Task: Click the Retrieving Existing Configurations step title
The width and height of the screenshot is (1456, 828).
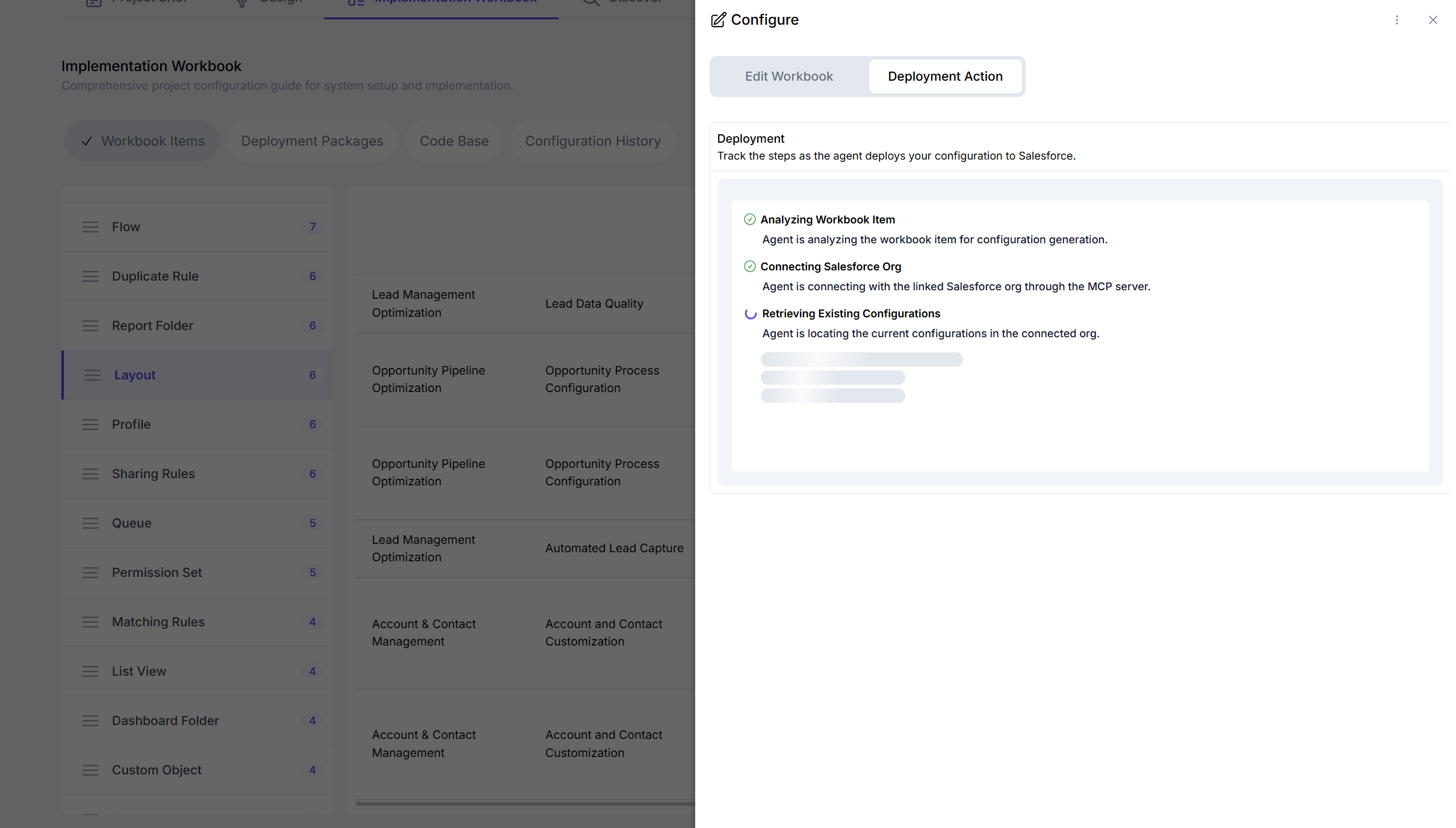Action: (x=850, y=314)
